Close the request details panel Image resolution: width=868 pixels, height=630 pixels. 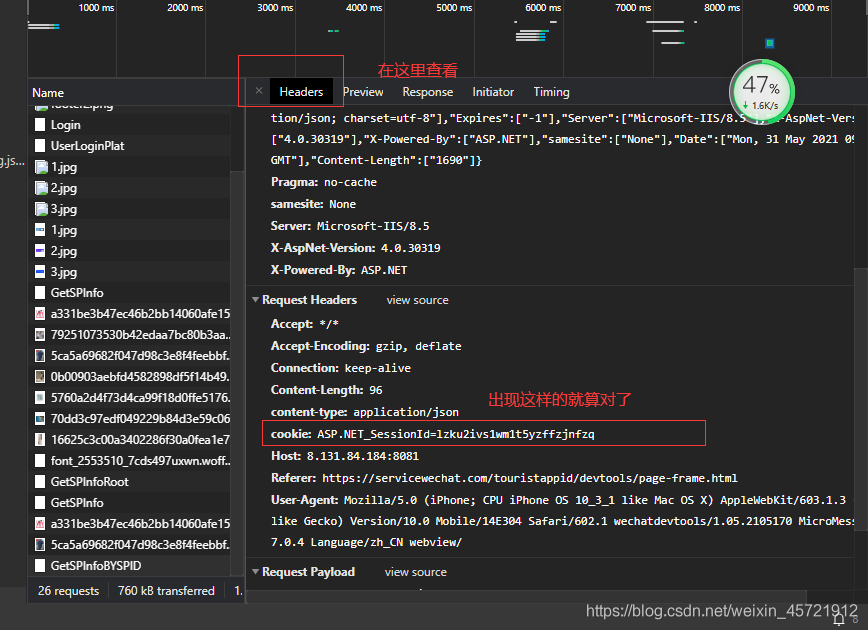click(x=259, y=91)
